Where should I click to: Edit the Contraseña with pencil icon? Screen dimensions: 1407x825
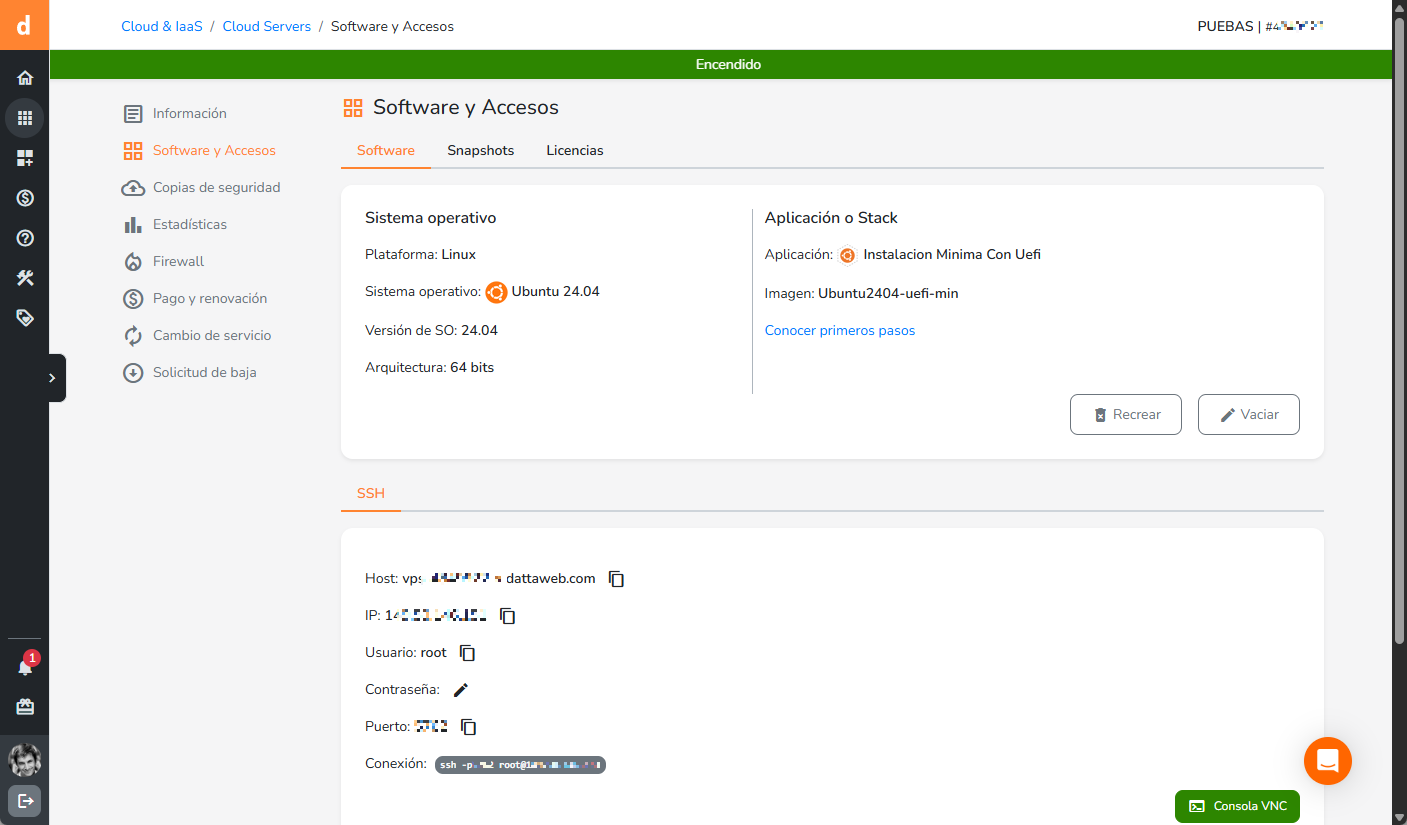461,690
